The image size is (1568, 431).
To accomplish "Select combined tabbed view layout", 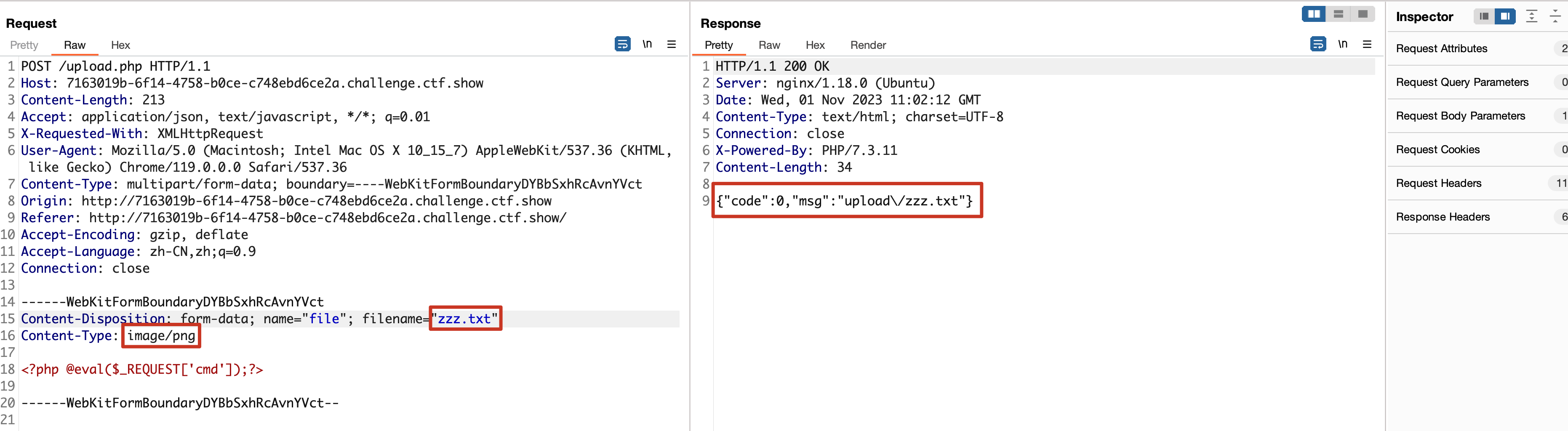I will [x=1362, y=13].
